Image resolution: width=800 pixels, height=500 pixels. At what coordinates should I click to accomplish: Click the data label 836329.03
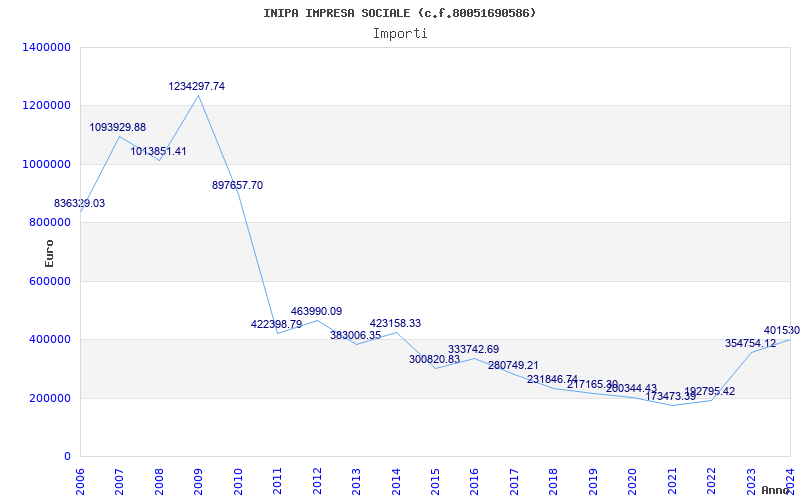pos(80,203)
